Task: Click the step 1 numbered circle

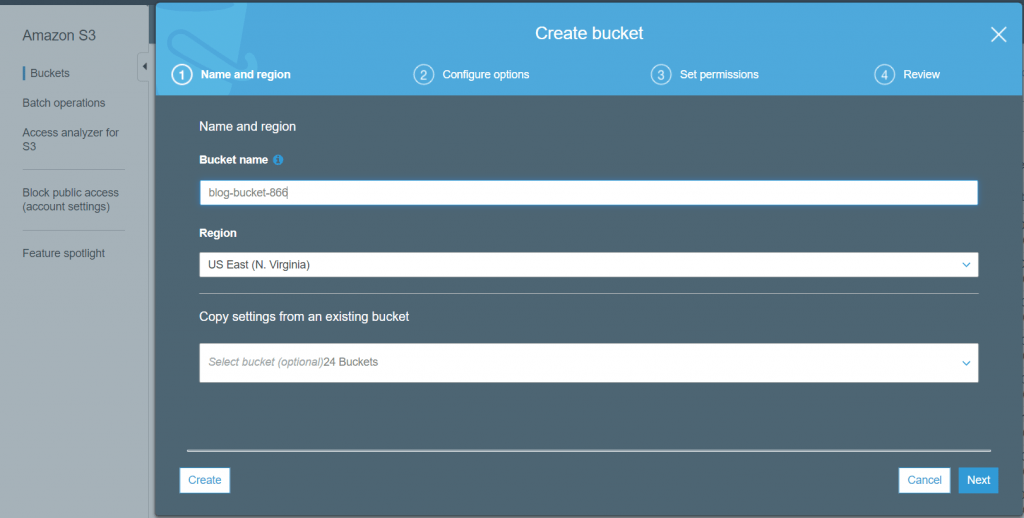Action: pyautogui.click(x=182, y=75)
